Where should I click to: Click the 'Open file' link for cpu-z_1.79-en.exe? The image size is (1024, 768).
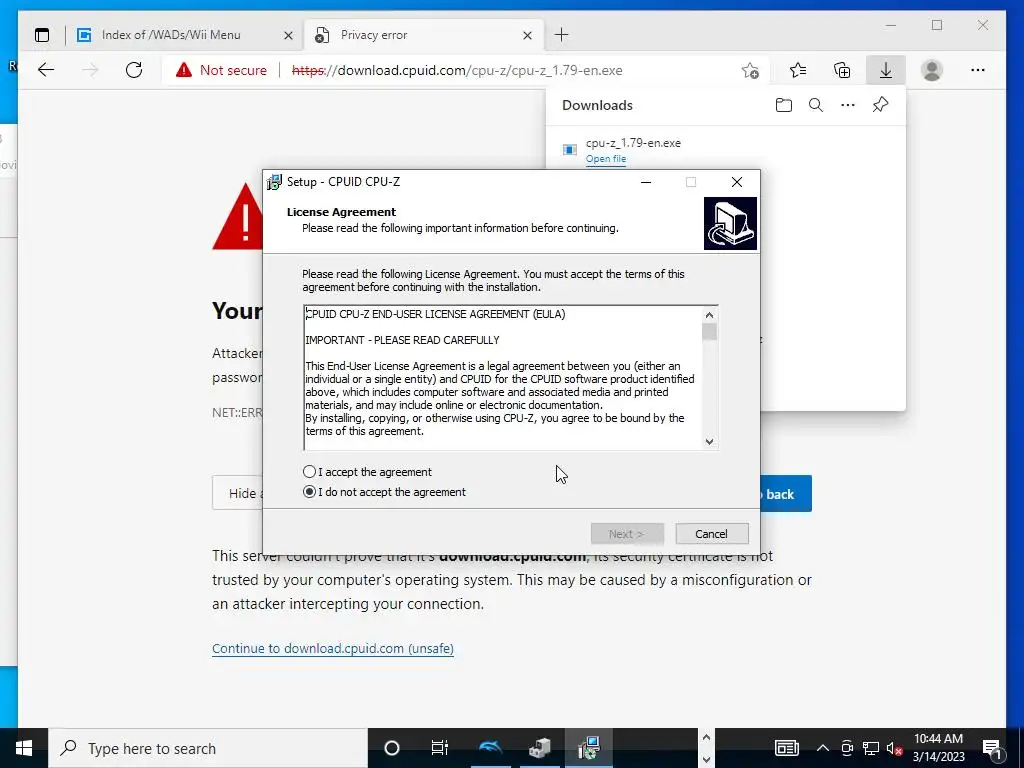click(x=605, y=159)
